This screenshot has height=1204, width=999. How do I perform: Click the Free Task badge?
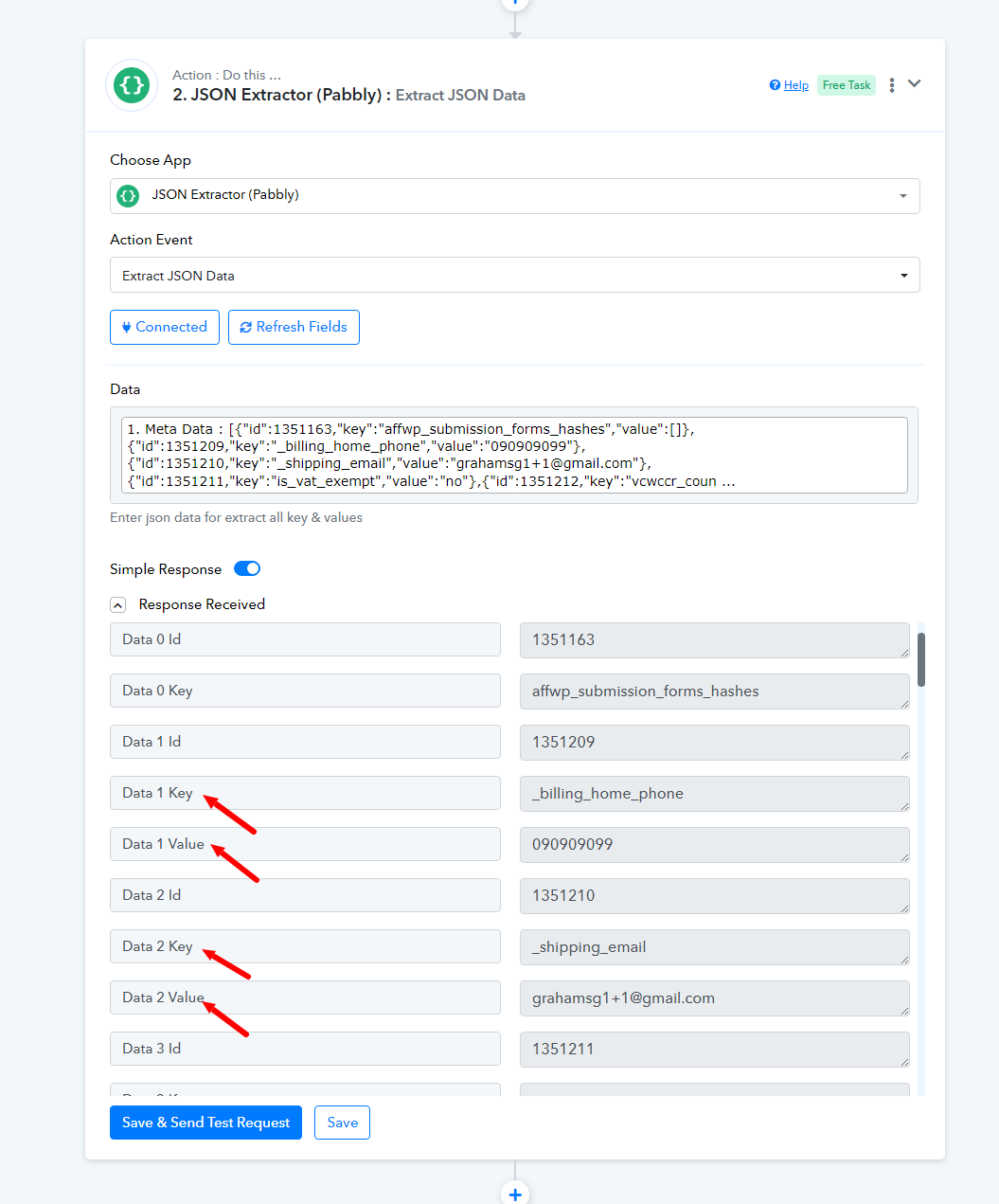[x=847, y=85]
